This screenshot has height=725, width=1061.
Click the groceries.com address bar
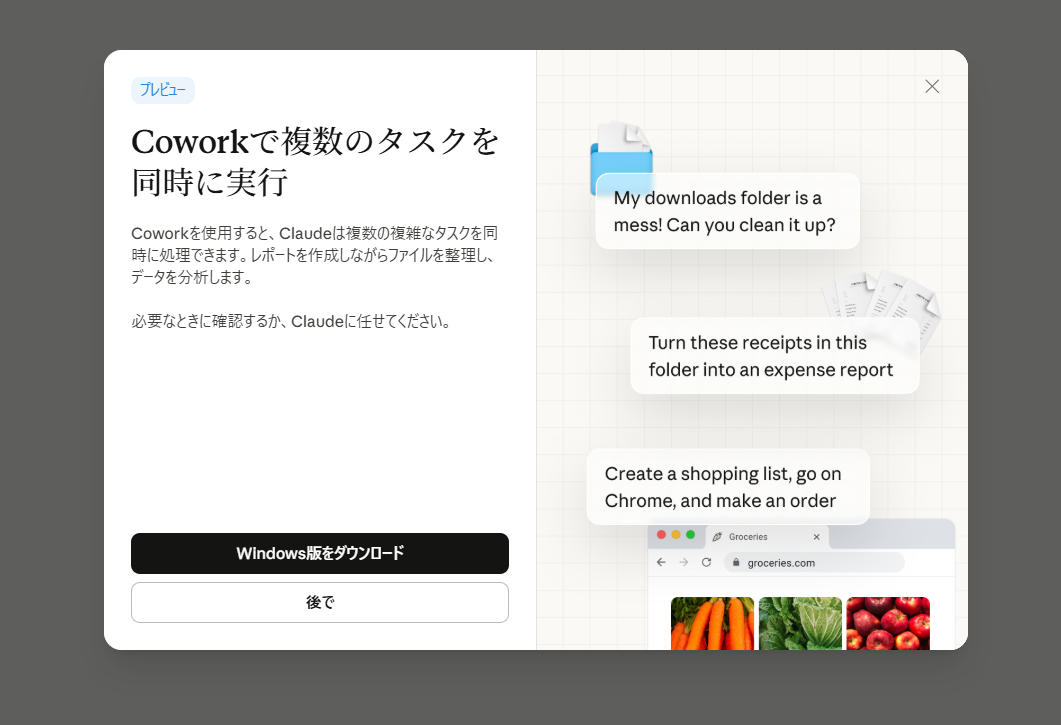812,563
